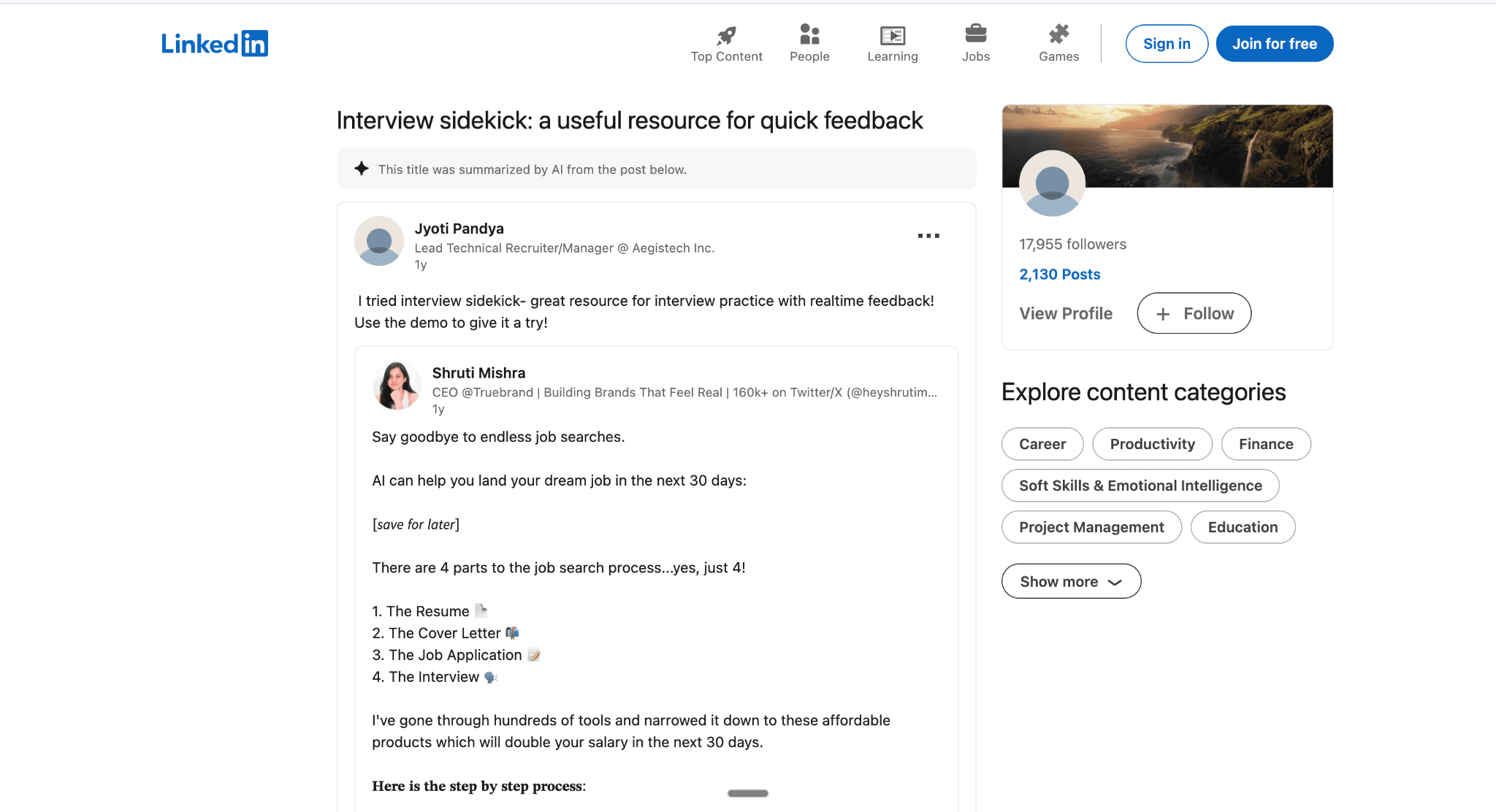Viewport: 1496px width, 812px height.
Task: Click "17,955 followers" text
Action: pos(1072,245)
